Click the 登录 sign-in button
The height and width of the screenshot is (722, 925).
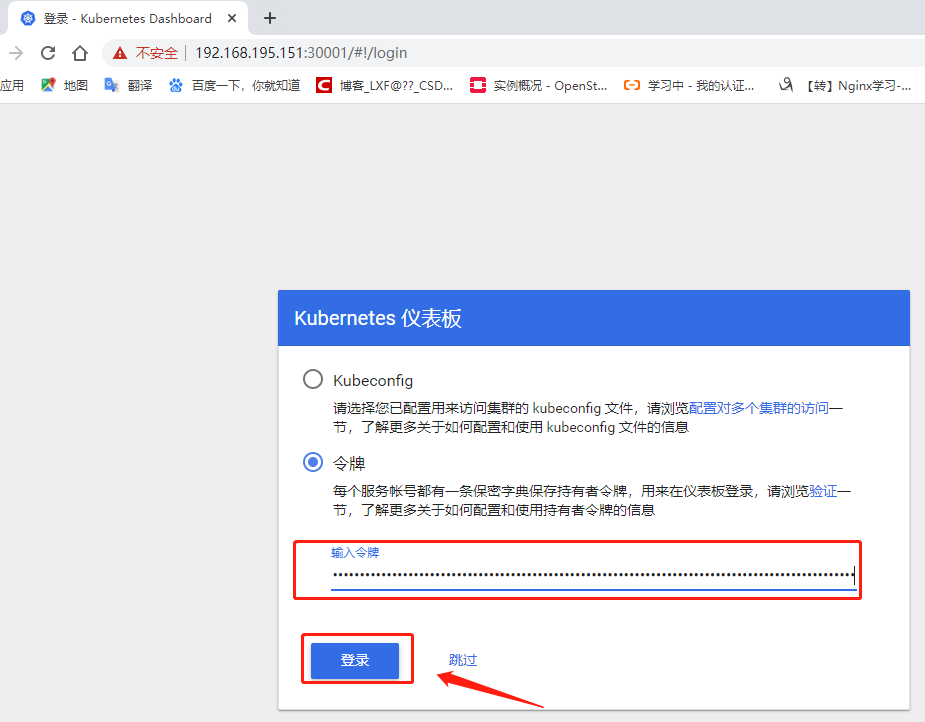tap(355, 661)
